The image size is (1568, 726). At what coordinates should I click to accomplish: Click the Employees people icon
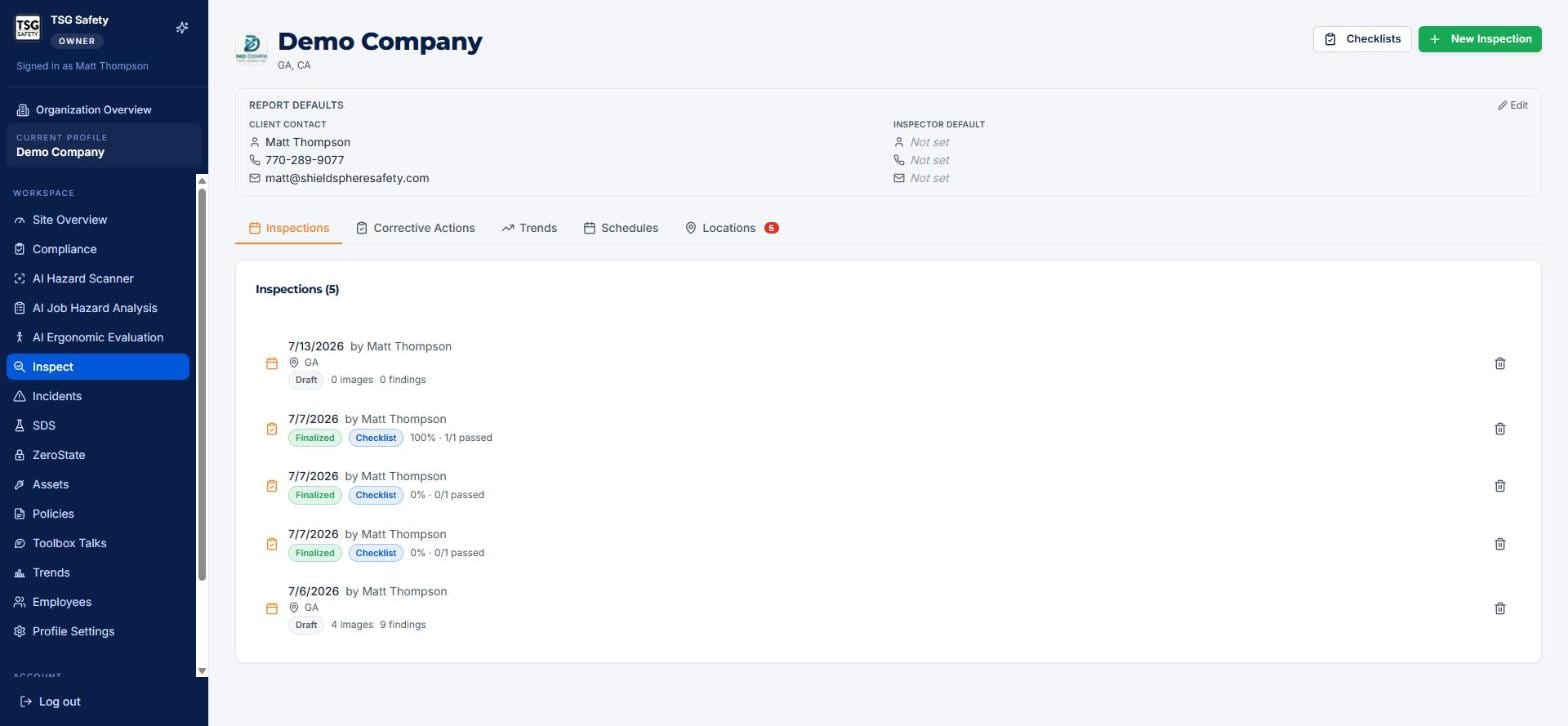click(x=19, y=602)
